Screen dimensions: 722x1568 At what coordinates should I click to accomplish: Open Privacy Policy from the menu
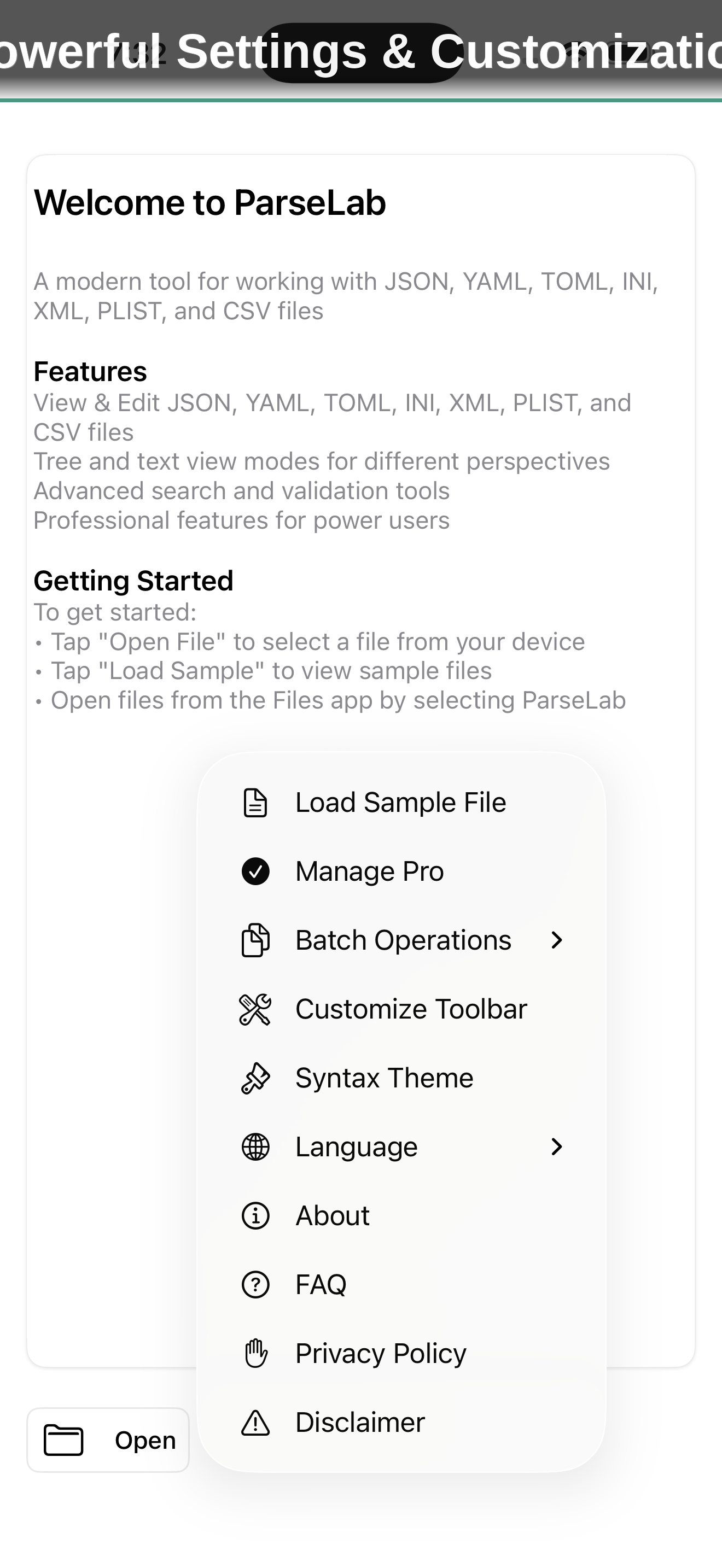[x=381, y=1354]
